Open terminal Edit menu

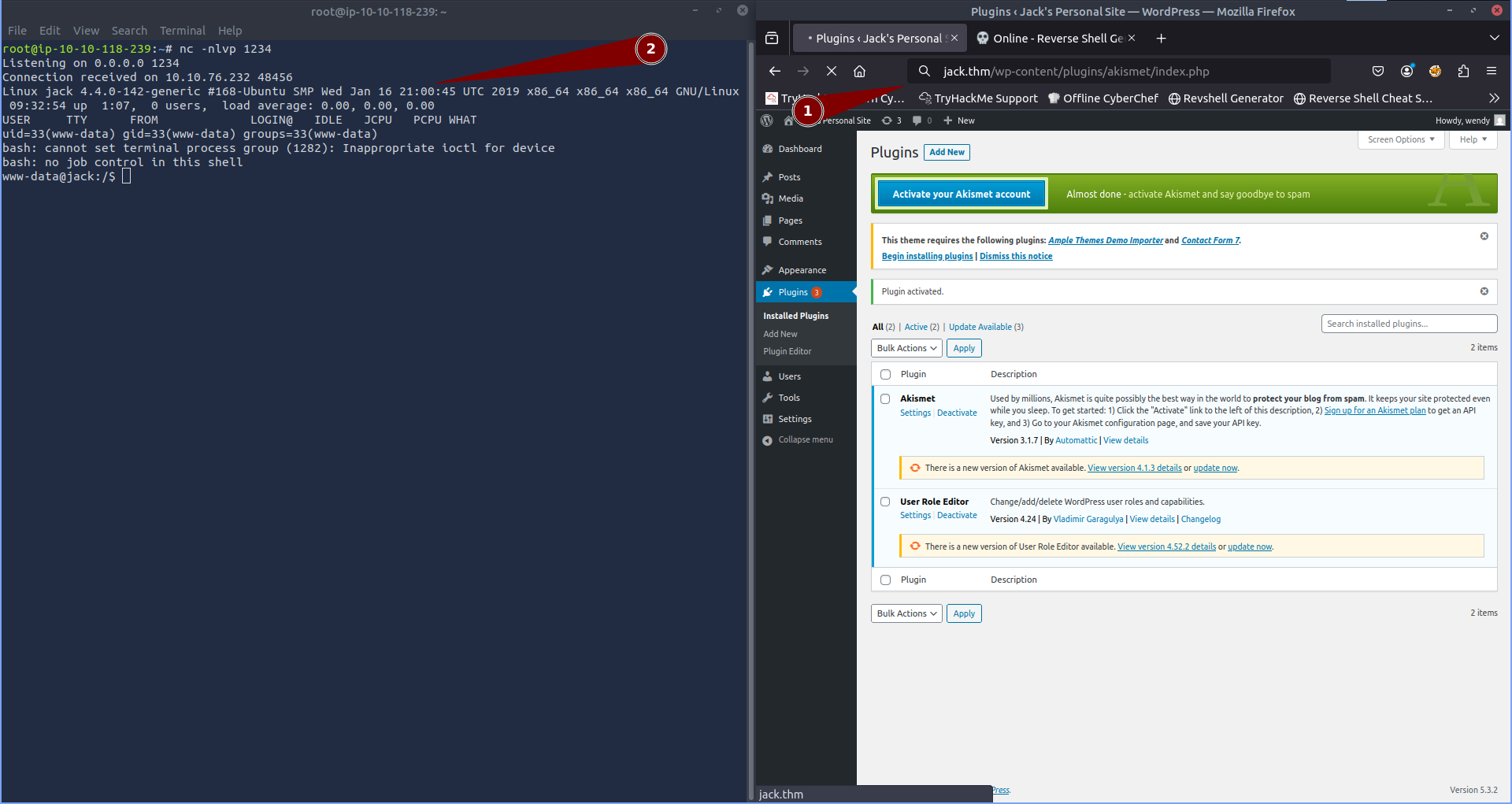pos(50,31)
